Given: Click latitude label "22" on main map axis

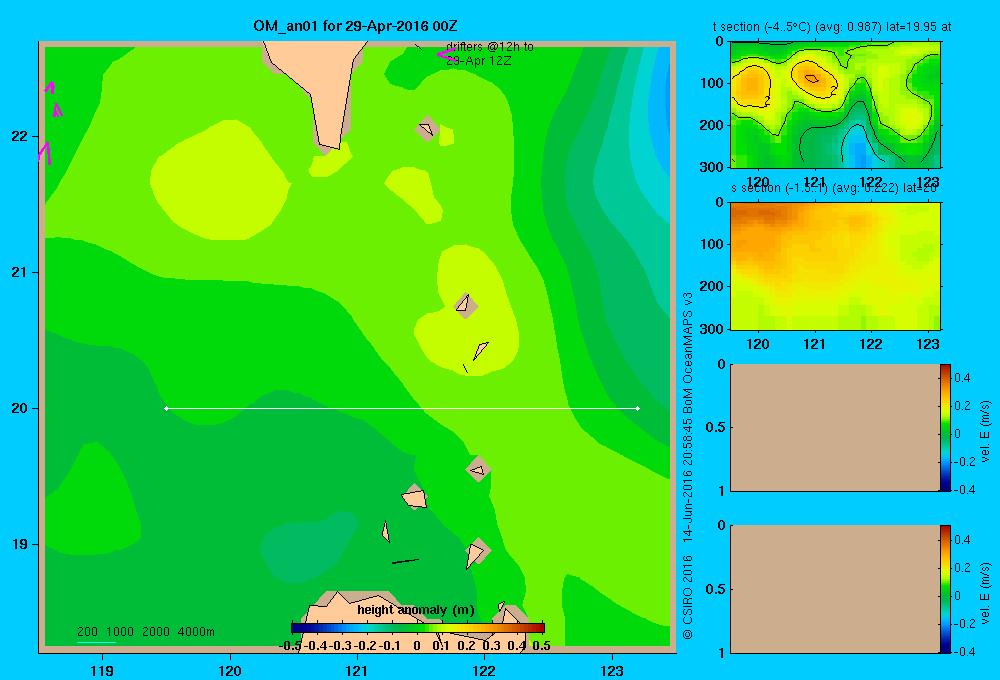Looking at the screenshot, I should coord(20,136).
